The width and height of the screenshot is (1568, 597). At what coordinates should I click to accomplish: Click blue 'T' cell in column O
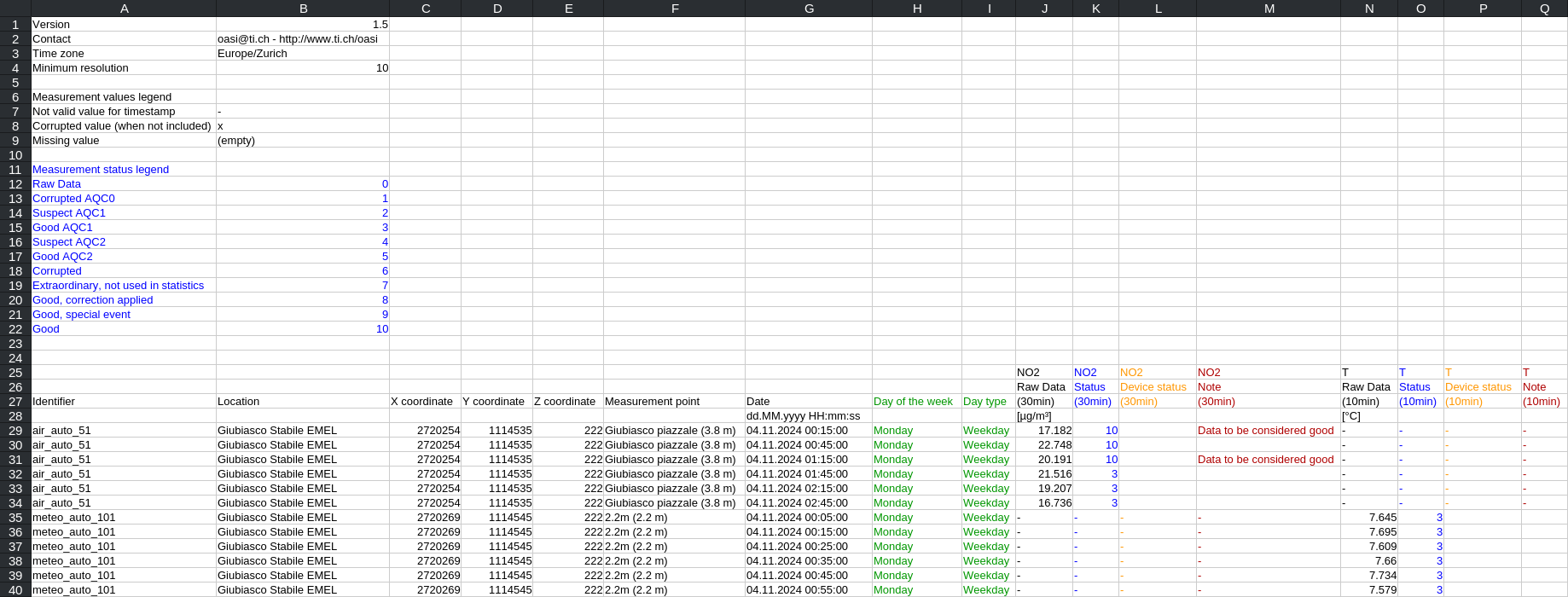[x=1420, y=373]
